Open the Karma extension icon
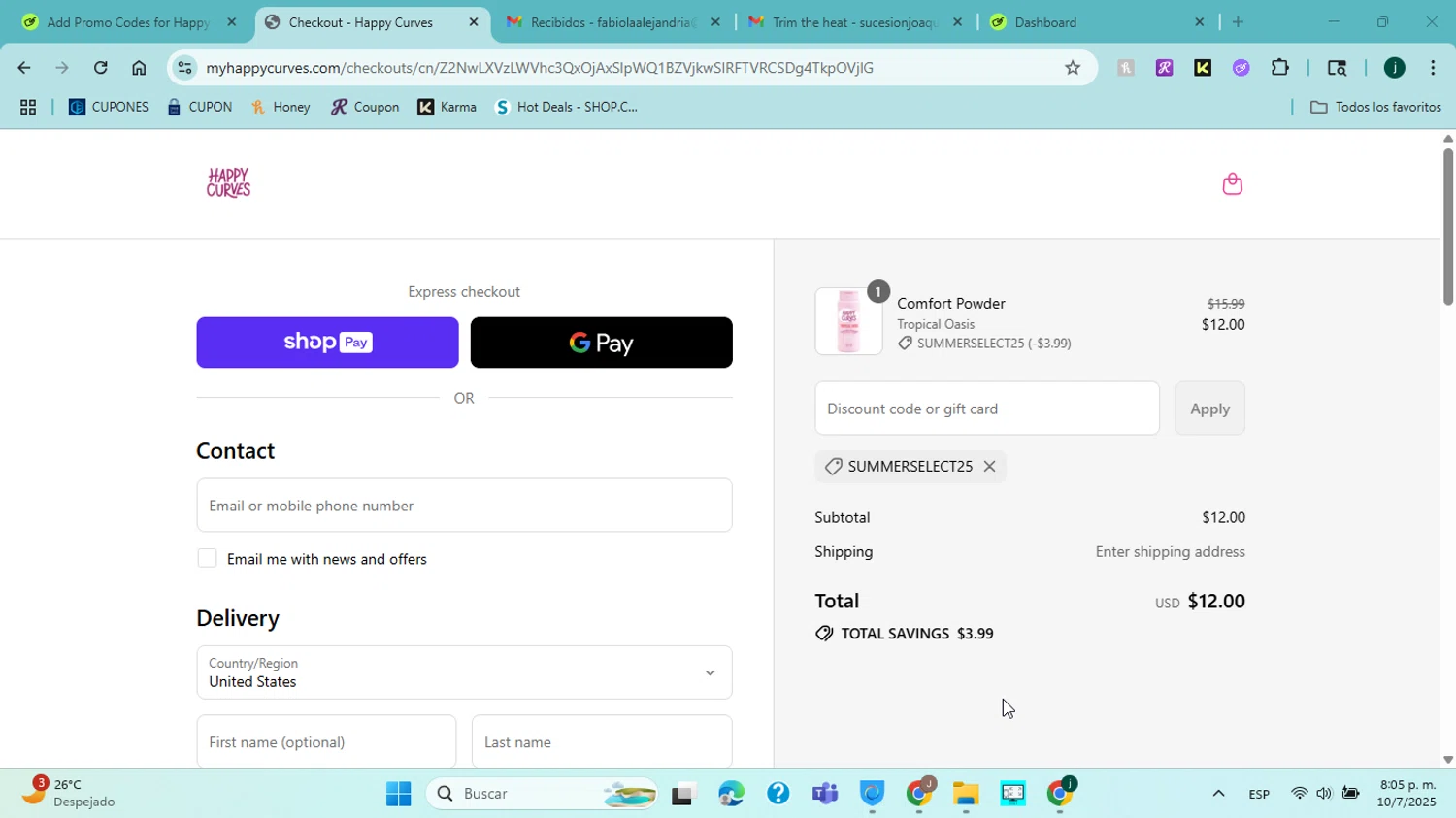Viewport: 1456px width, 818px height. [1203, 68]
